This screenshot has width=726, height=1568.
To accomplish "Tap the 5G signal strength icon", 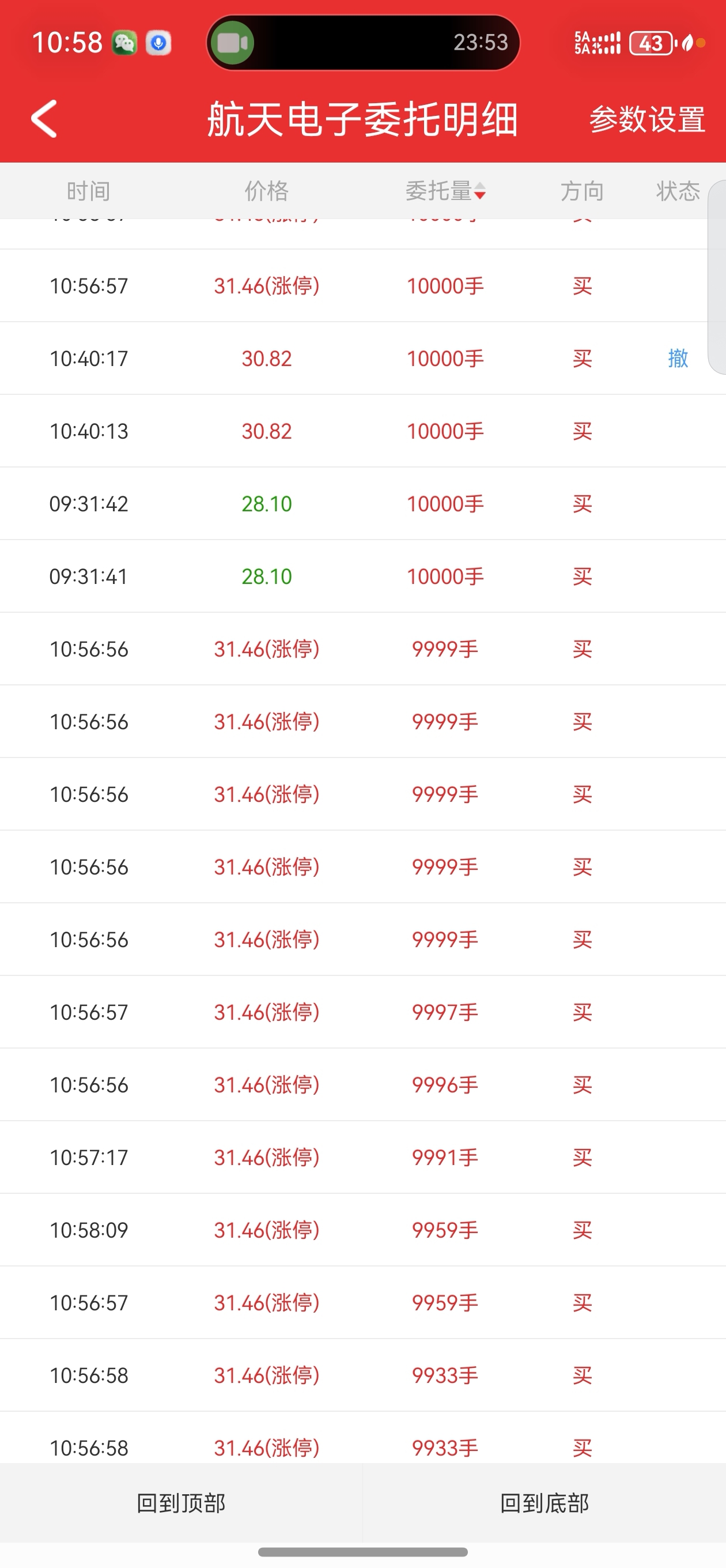I will click(597, 43).
